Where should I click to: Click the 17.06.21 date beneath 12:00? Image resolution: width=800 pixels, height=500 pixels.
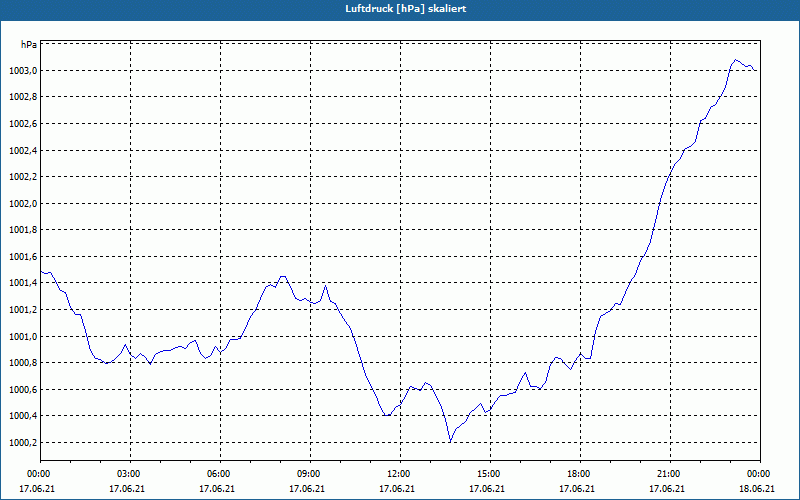396,489
